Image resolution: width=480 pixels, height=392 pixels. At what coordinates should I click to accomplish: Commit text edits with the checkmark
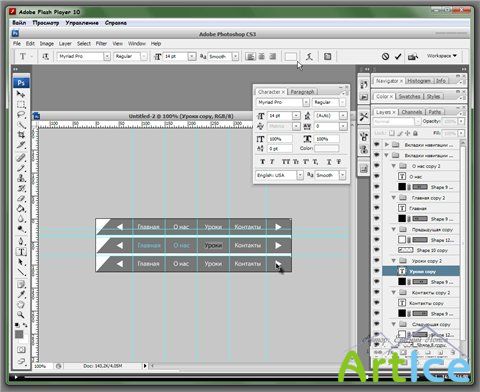(x=398, y=56)
